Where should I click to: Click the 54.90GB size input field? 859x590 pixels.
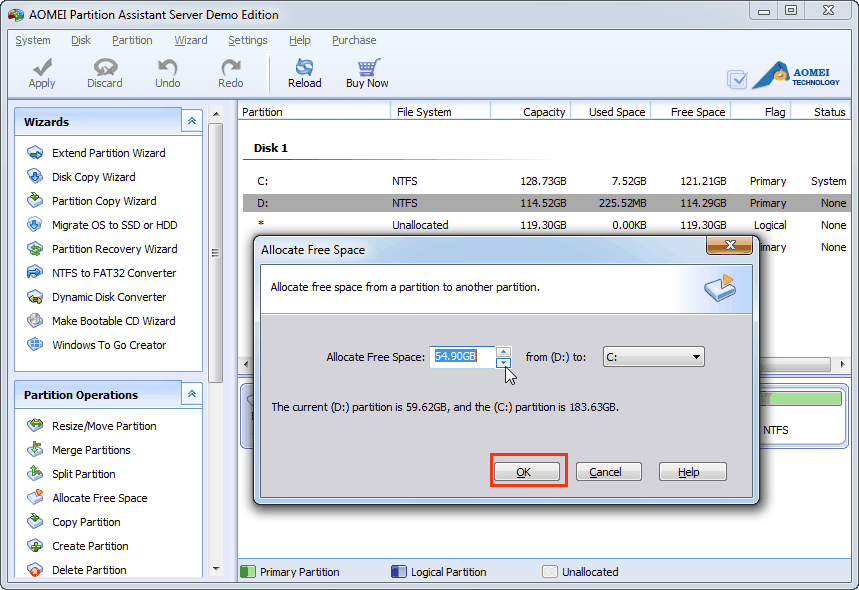click(462, 357)
